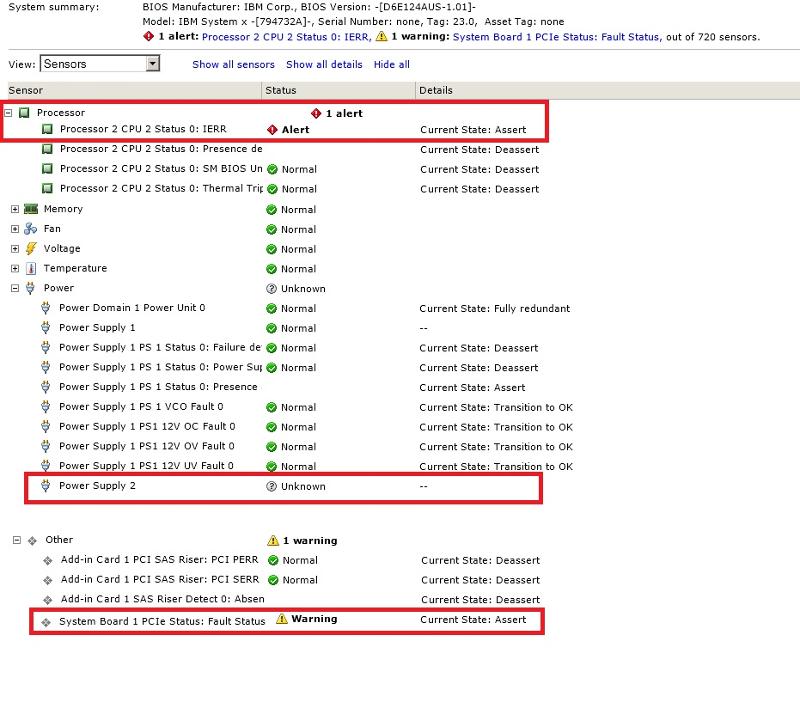Collapse the Other sensor group
This screenshot has width=800, height=710.
pyautogui.click(x=17, y=540)
